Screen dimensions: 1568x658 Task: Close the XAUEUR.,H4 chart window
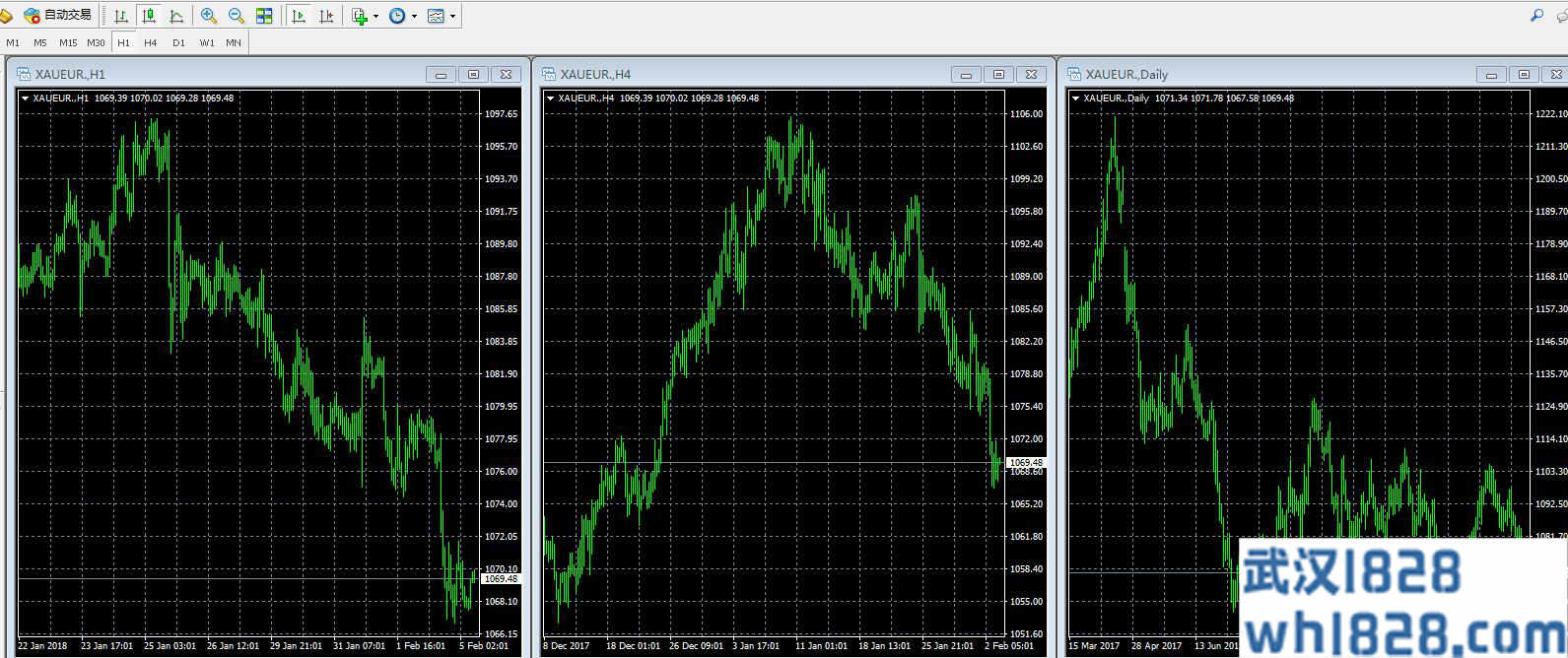[x=1031, y=75]
